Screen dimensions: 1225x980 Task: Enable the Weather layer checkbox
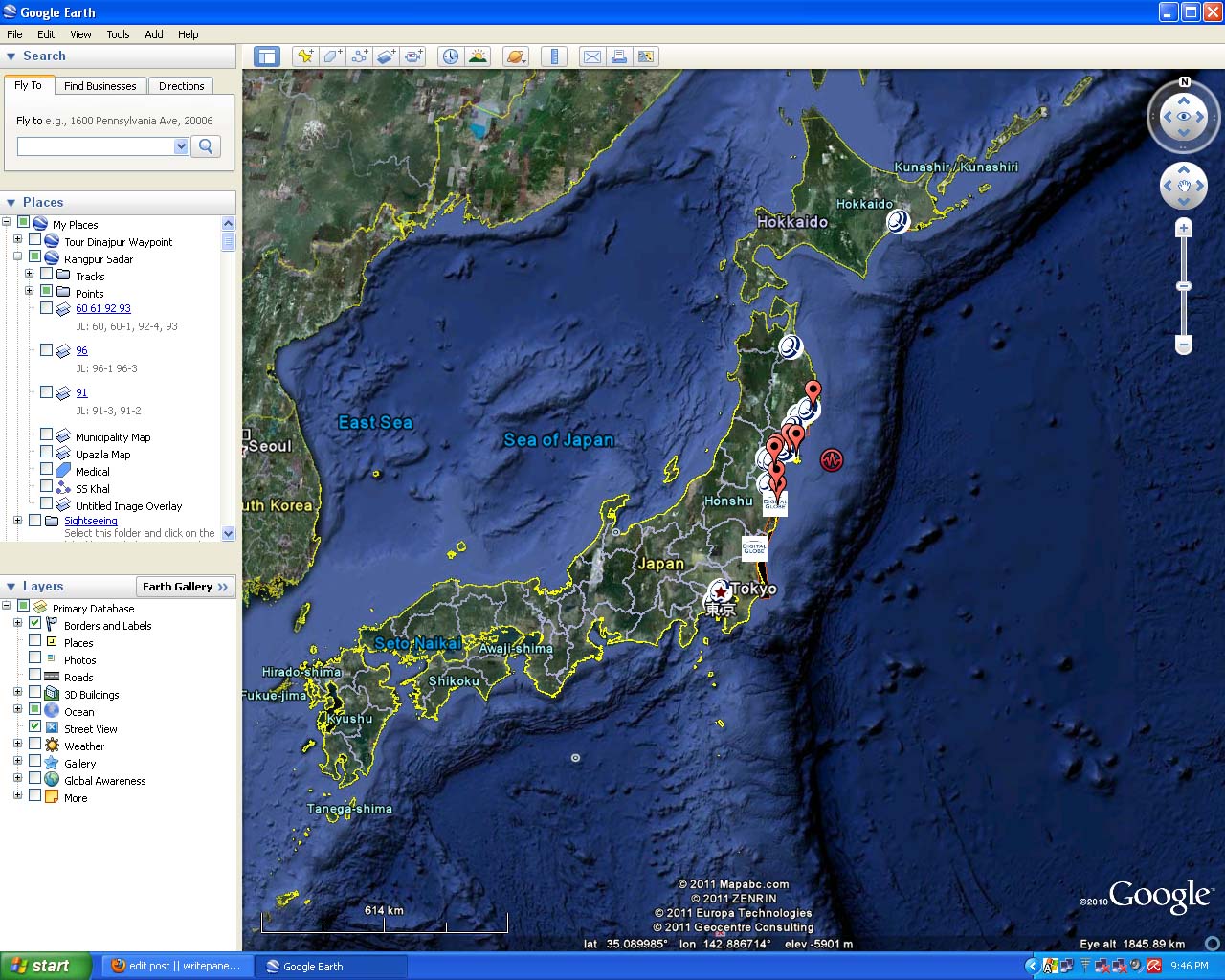tap(34, 744)
